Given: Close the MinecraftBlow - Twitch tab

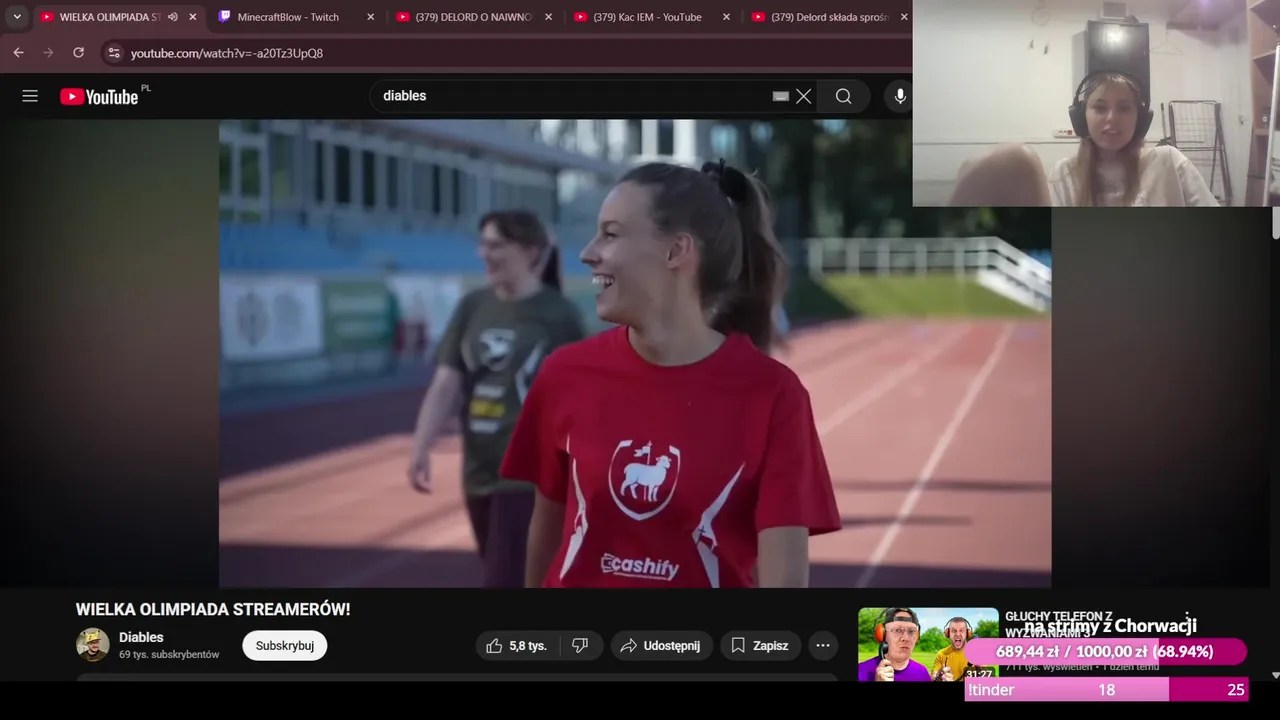Looking at the screenshot, I should tap(371, 17).
